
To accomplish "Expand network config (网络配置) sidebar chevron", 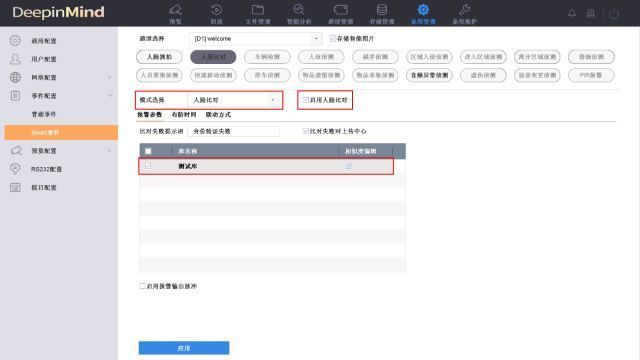I will click(x=109, y=77).
